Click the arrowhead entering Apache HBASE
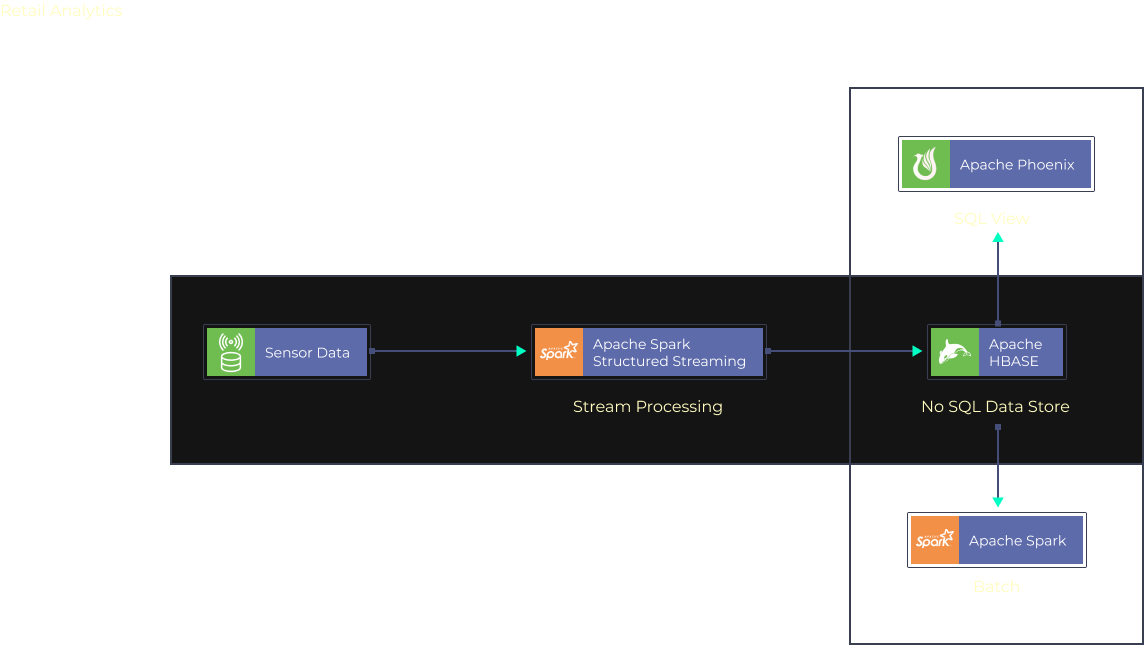The width and height of the screenshot is (1144, 645). coord(917,351)
